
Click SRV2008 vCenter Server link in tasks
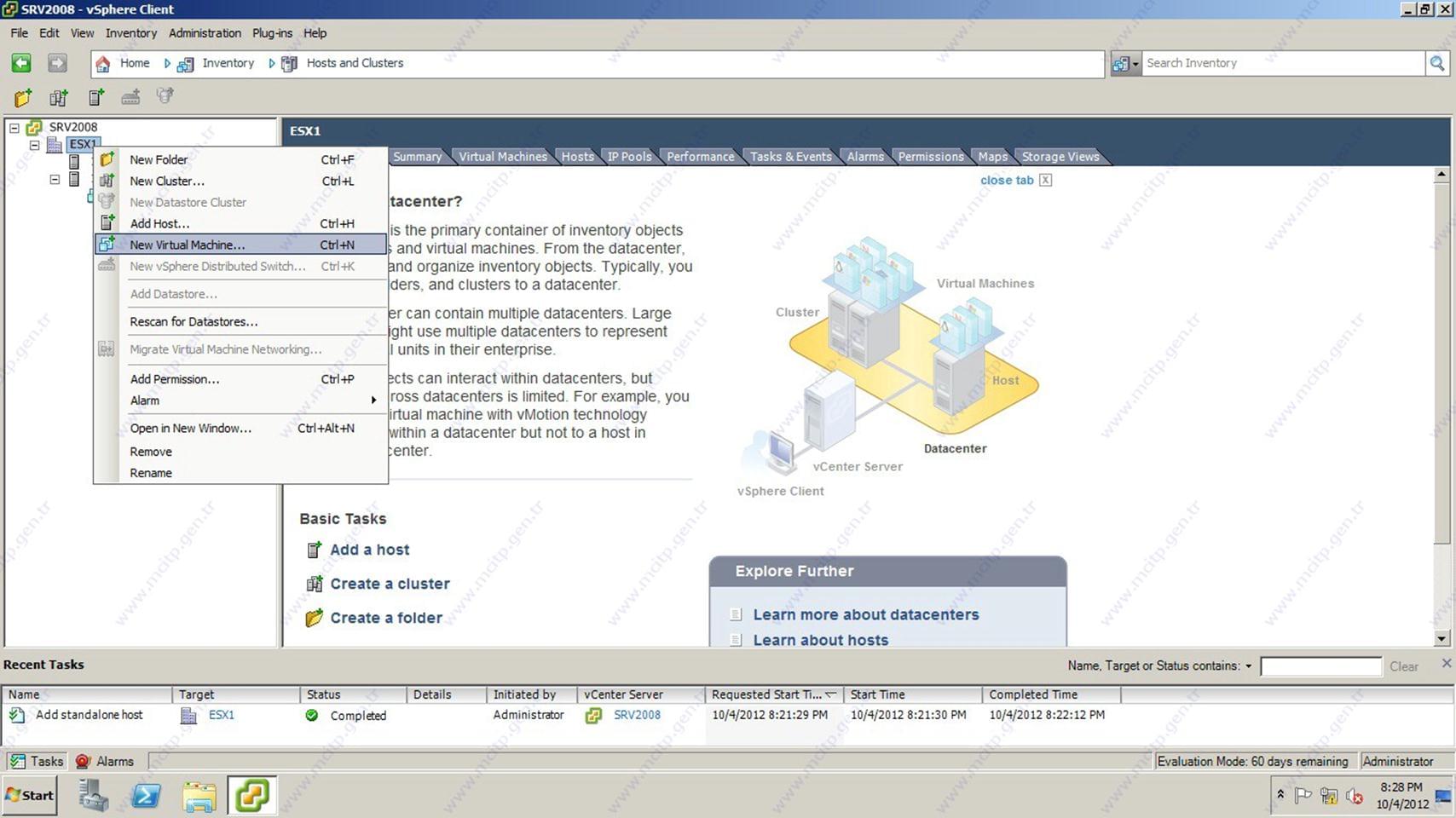[637, 715]
